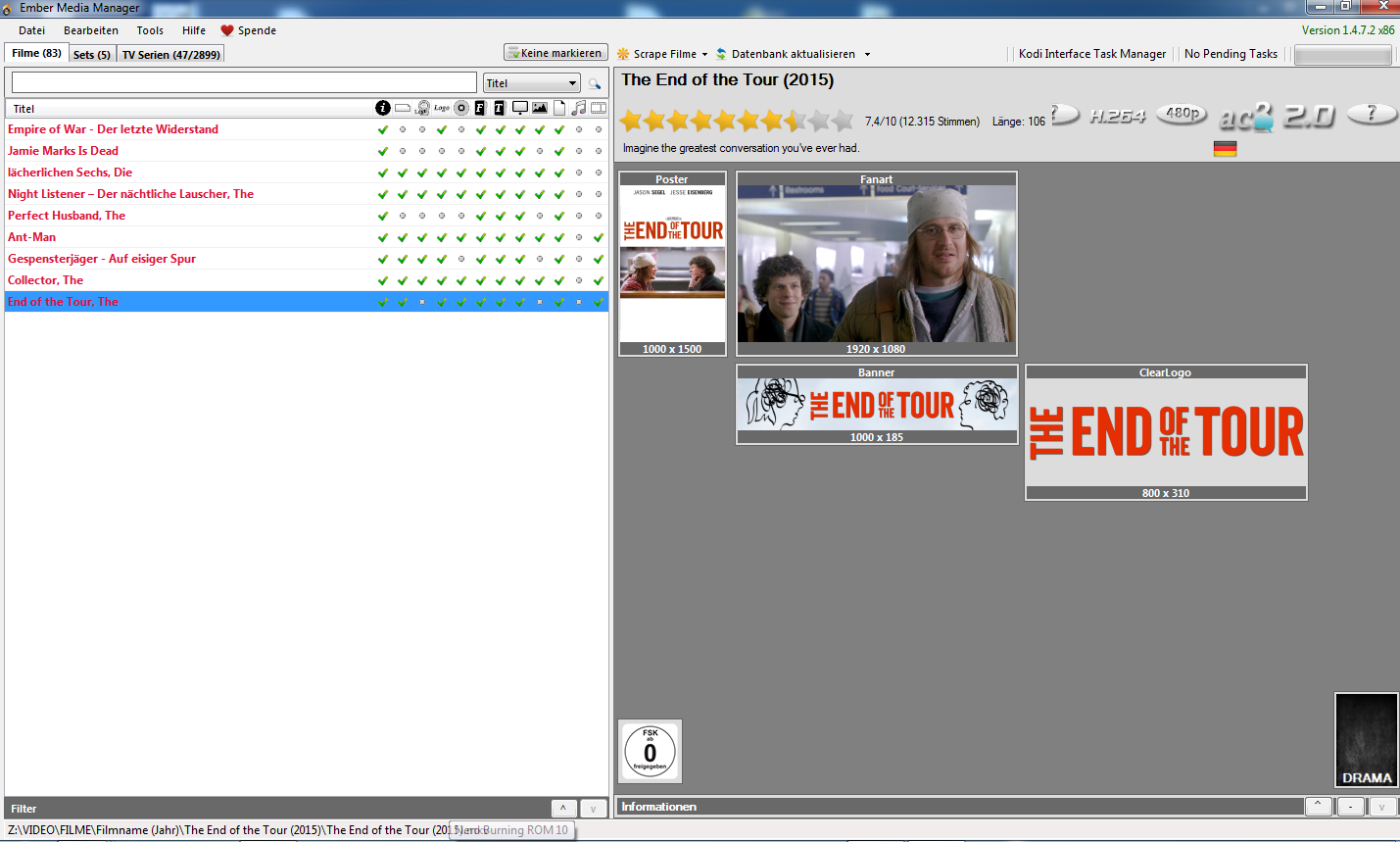1400x842 pixels.
Task: Open the ClearLogo thumbnail image
Action: [1166, 432]
